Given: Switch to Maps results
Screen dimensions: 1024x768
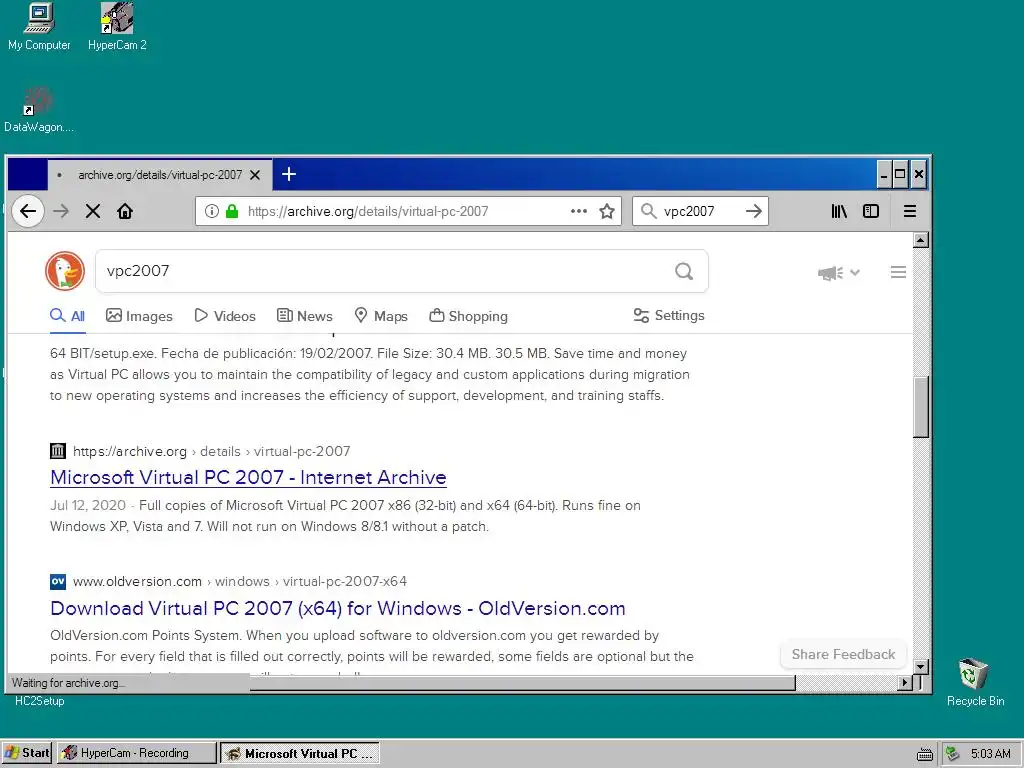Looking at the screenshot, I should pyautogui.click(x=381, y=316).
